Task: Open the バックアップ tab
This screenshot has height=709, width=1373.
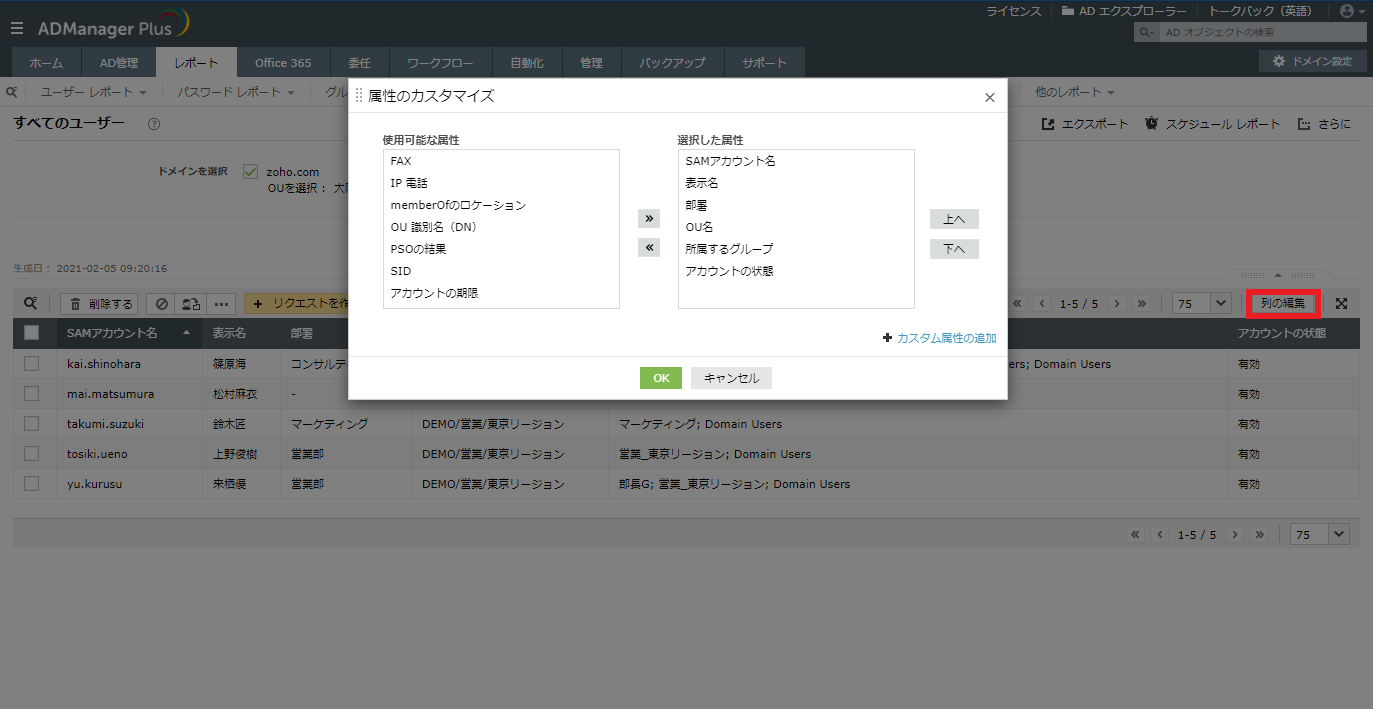Action: (x=672, y=62)
